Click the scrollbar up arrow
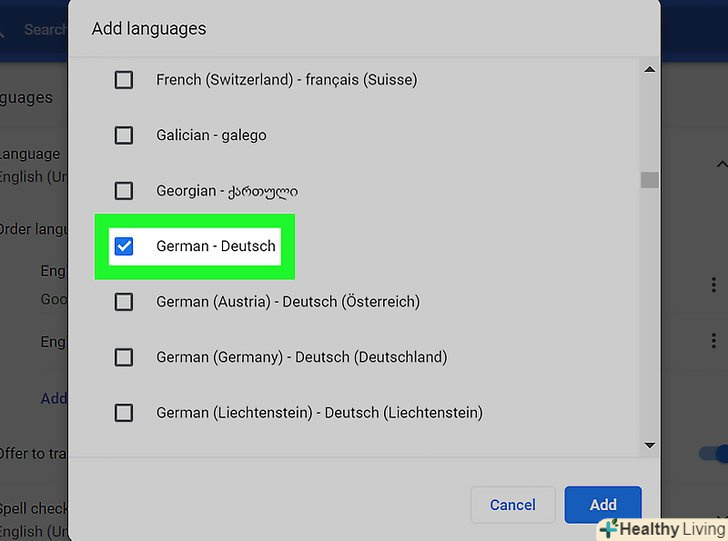 [649, 70]
